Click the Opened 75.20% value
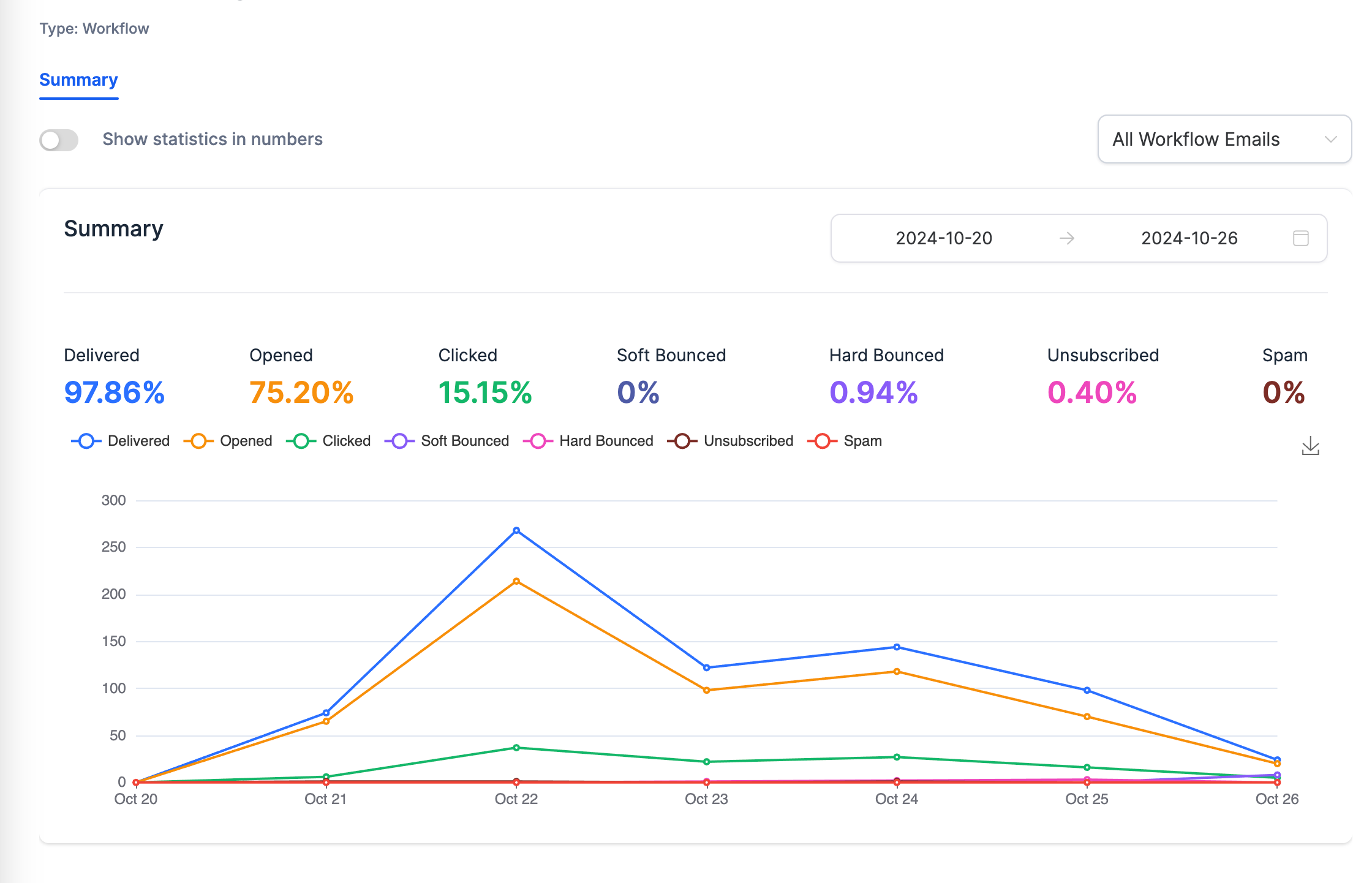 click(x=301, y=393)
